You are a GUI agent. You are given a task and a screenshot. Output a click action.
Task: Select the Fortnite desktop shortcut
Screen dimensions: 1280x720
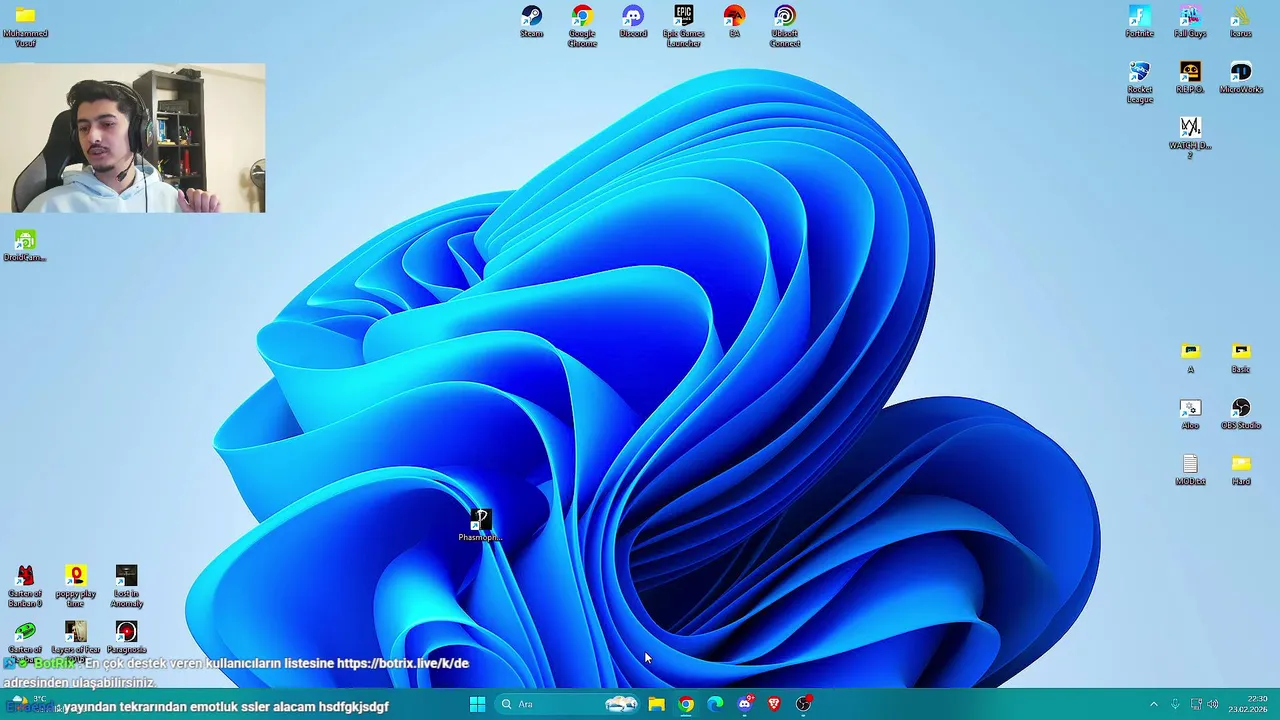coord(1139,21)
